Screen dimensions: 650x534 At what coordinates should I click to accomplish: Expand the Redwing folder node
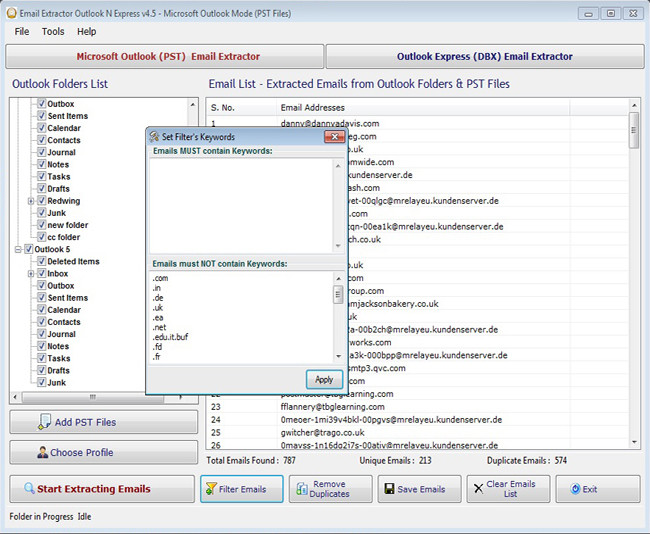click(x=31, y=201)
